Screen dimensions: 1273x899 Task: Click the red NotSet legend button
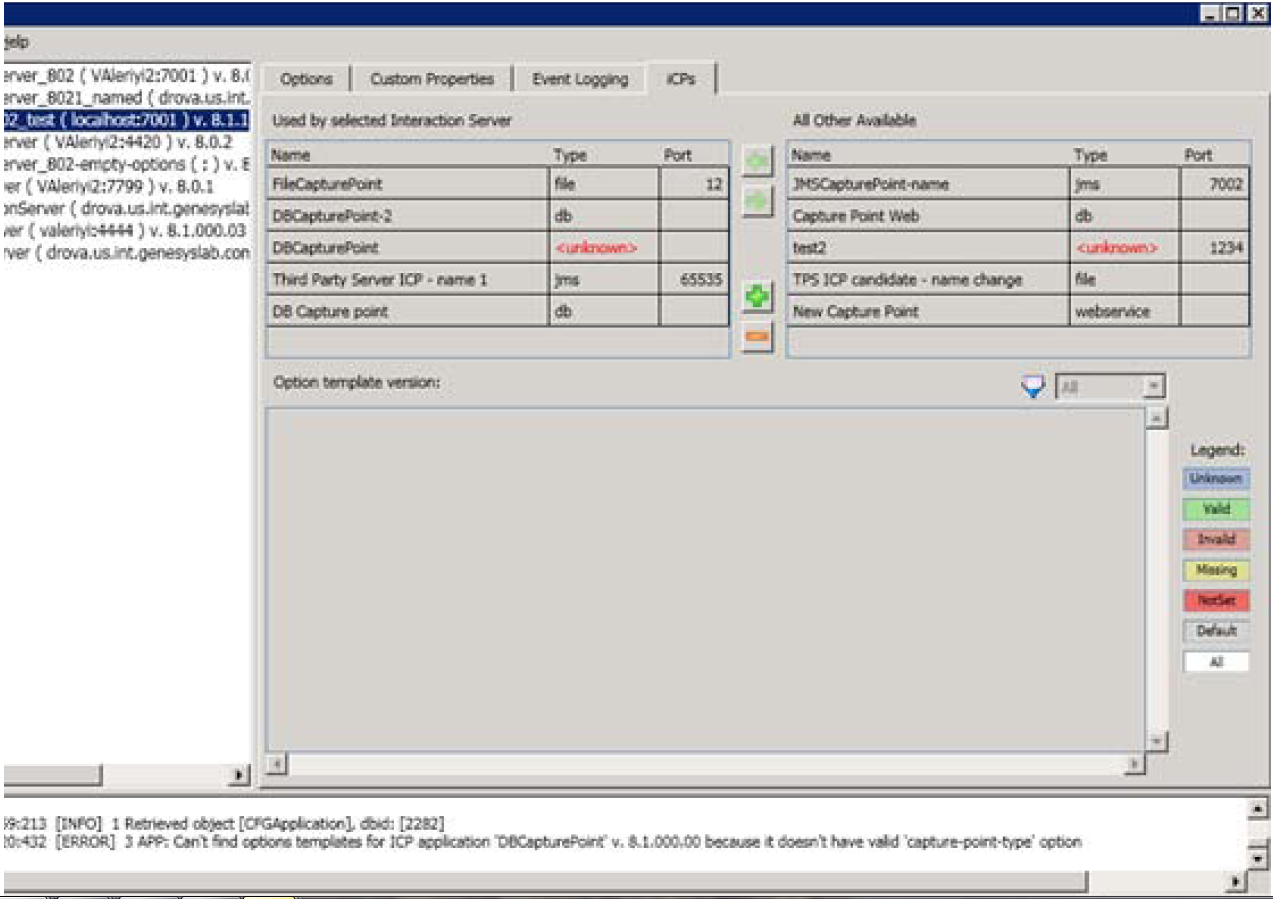1215,601
